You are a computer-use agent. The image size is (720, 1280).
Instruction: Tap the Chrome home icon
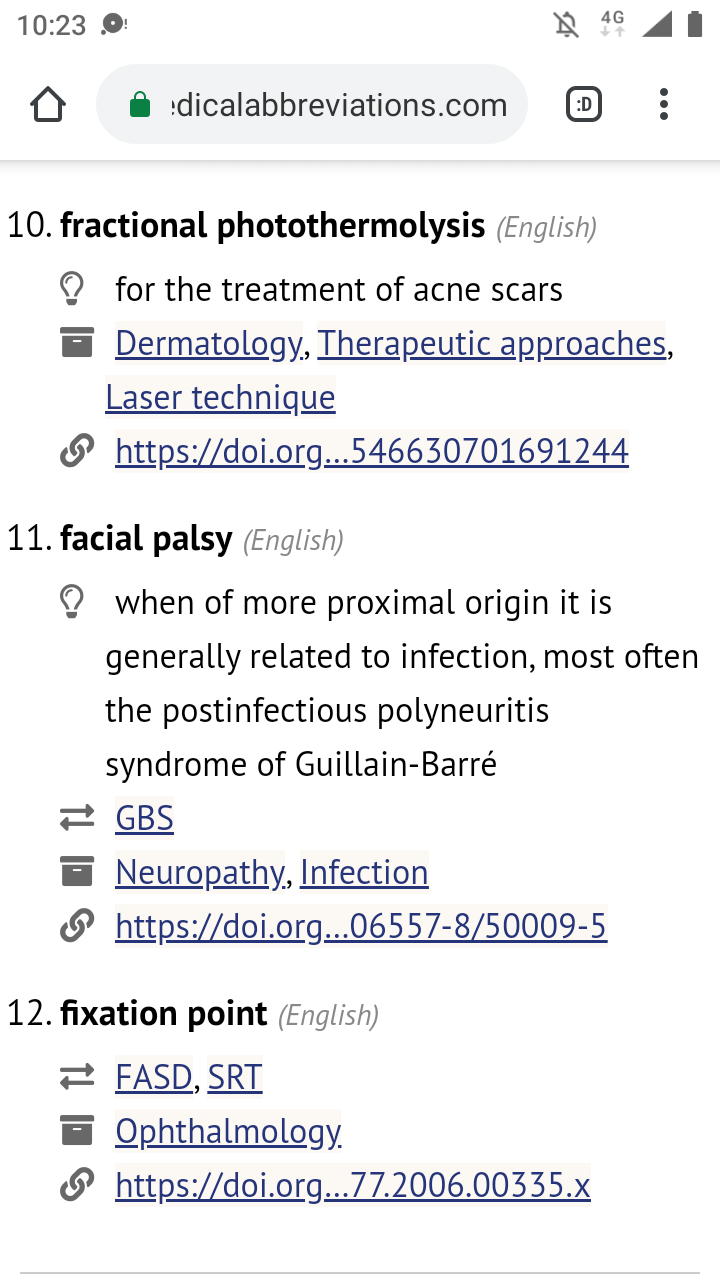tap(48, 105)
